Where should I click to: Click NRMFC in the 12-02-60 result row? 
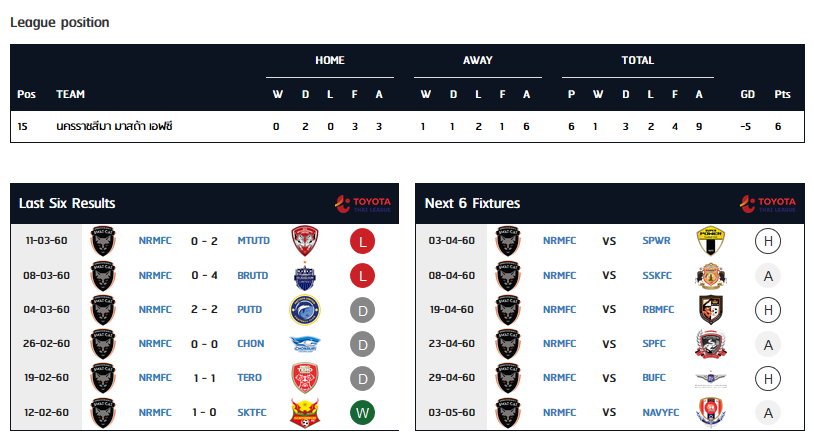pyautogui.click(x=155, y=411)
